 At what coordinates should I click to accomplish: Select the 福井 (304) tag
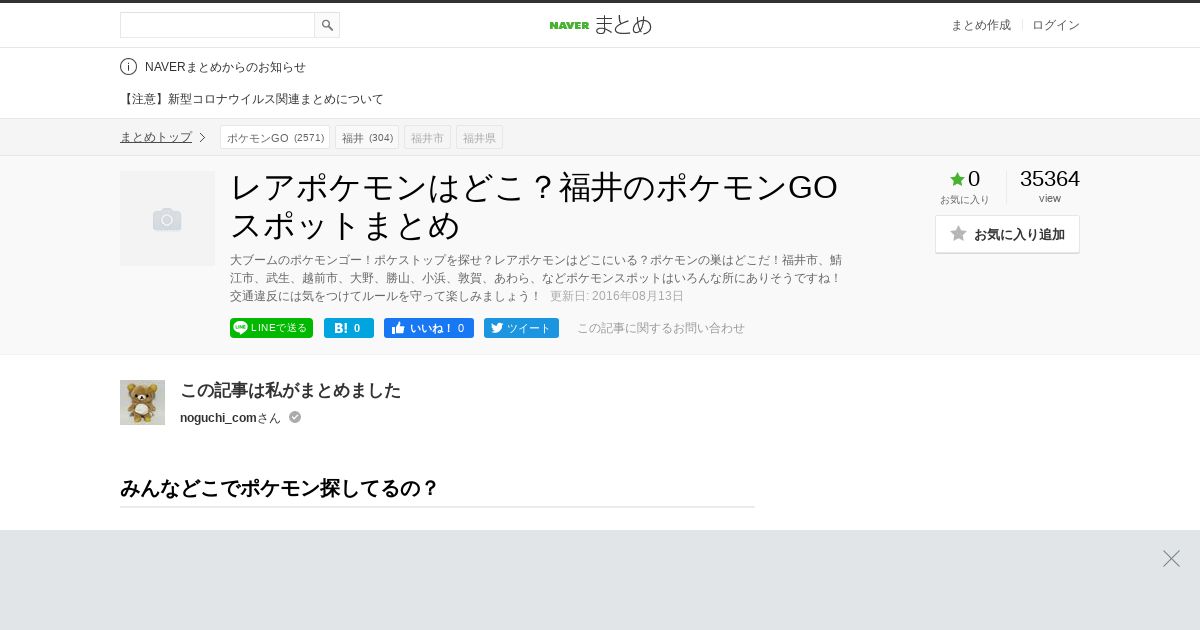coord(367,137)
